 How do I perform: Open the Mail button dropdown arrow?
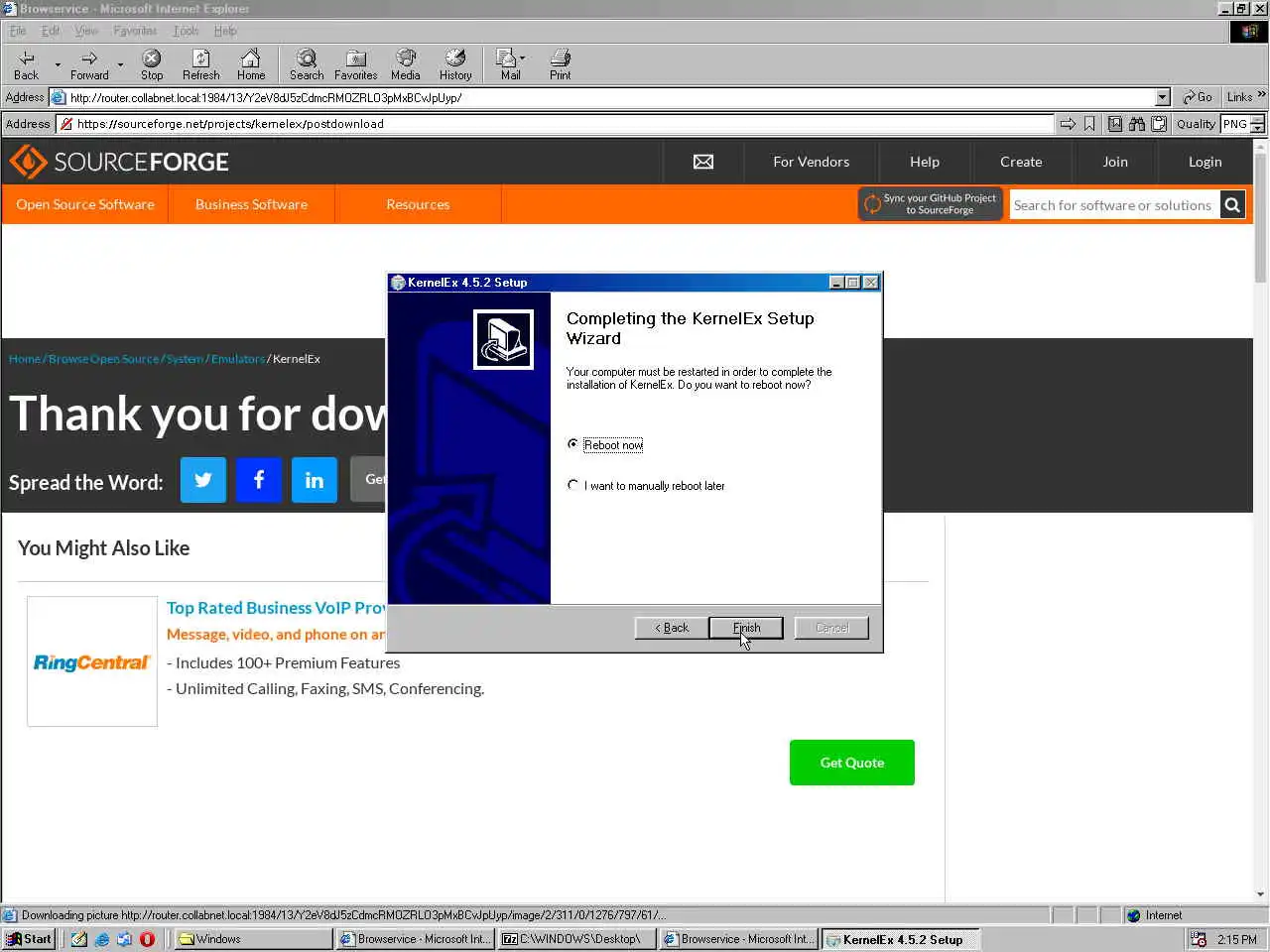(x=523, y=58)
